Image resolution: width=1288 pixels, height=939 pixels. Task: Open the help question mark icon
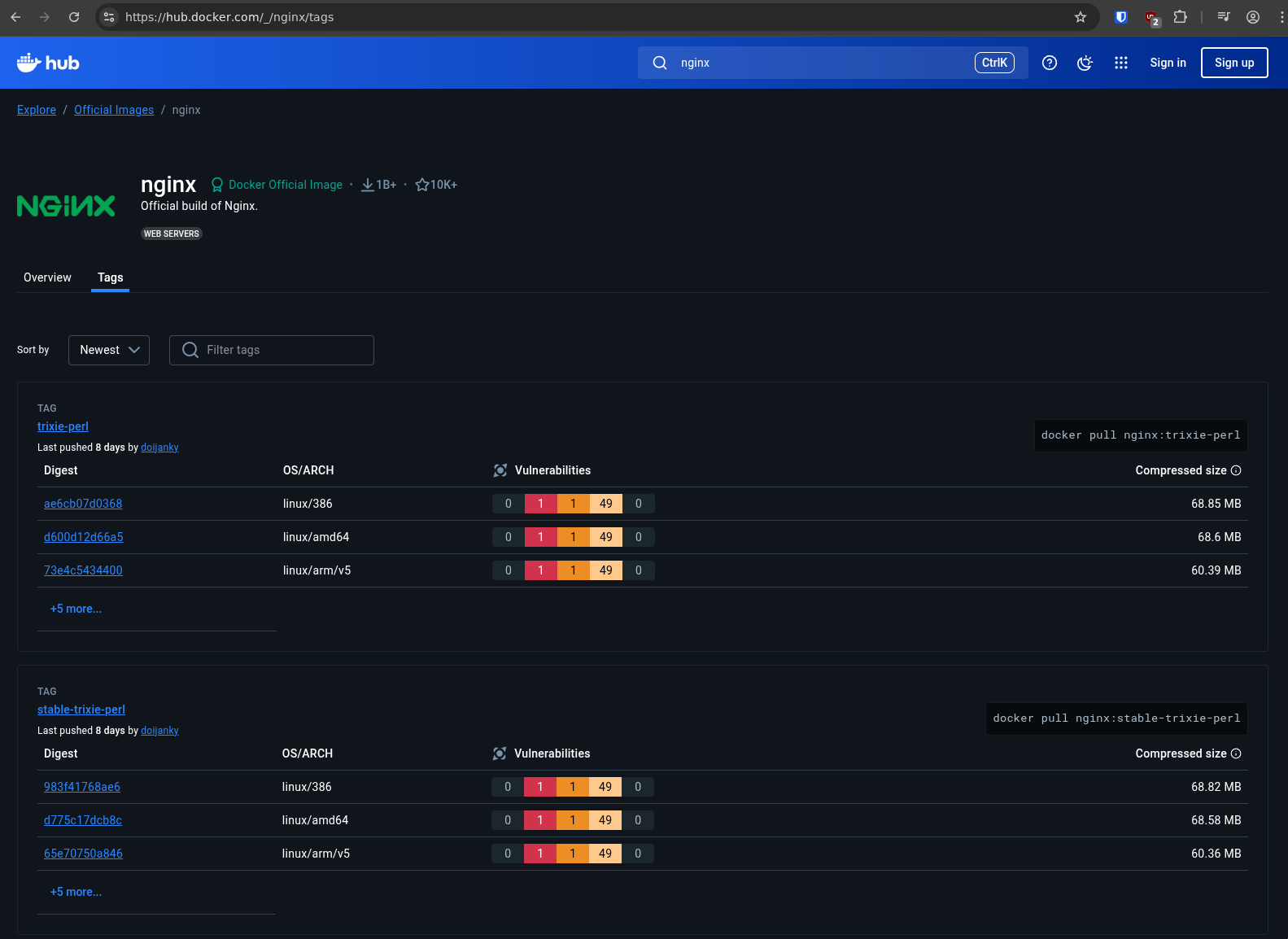pyautogui.click(x=1050, y=63)
